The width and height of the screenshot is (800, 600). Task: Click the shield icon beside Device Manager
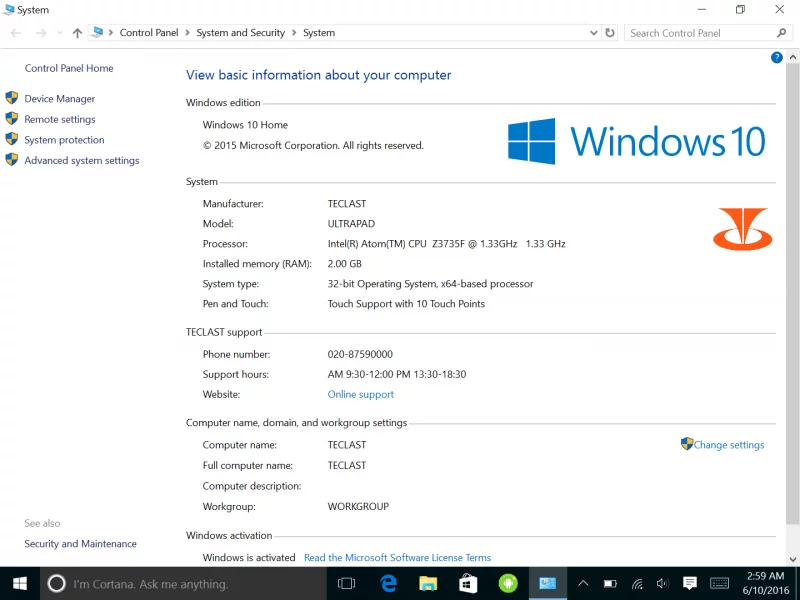tap(12, 98)
